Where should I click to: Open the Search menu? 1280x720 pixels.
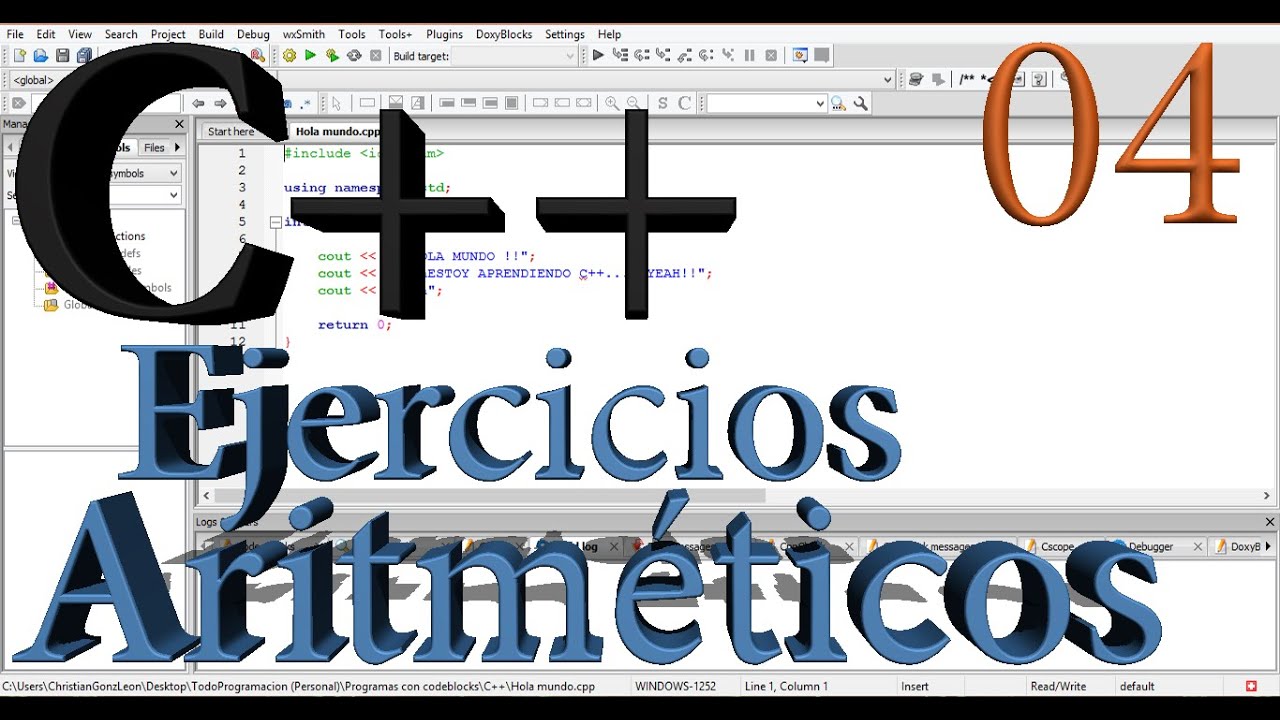click(121, 34)
